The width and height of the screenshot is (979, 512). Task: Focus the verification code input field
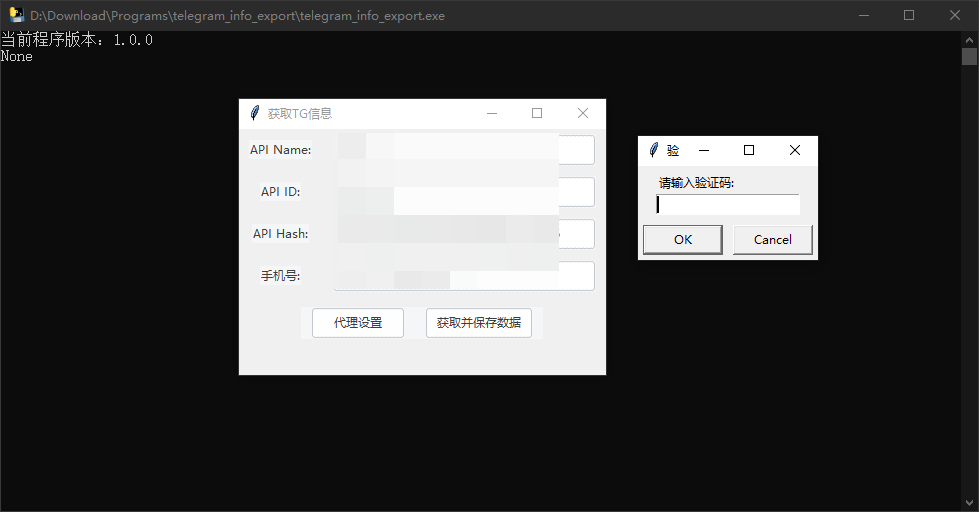[x=728, y=205]
